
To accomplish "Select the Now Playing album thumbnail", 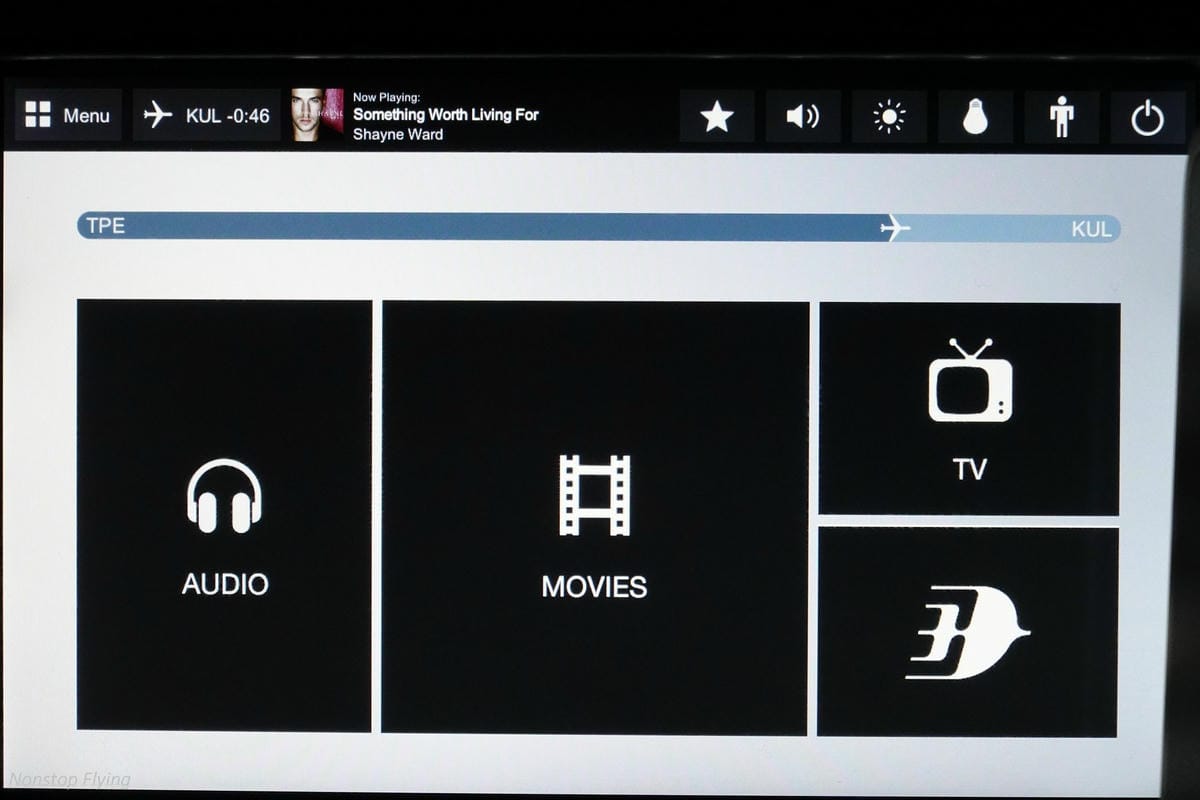I will click(317, 115).
